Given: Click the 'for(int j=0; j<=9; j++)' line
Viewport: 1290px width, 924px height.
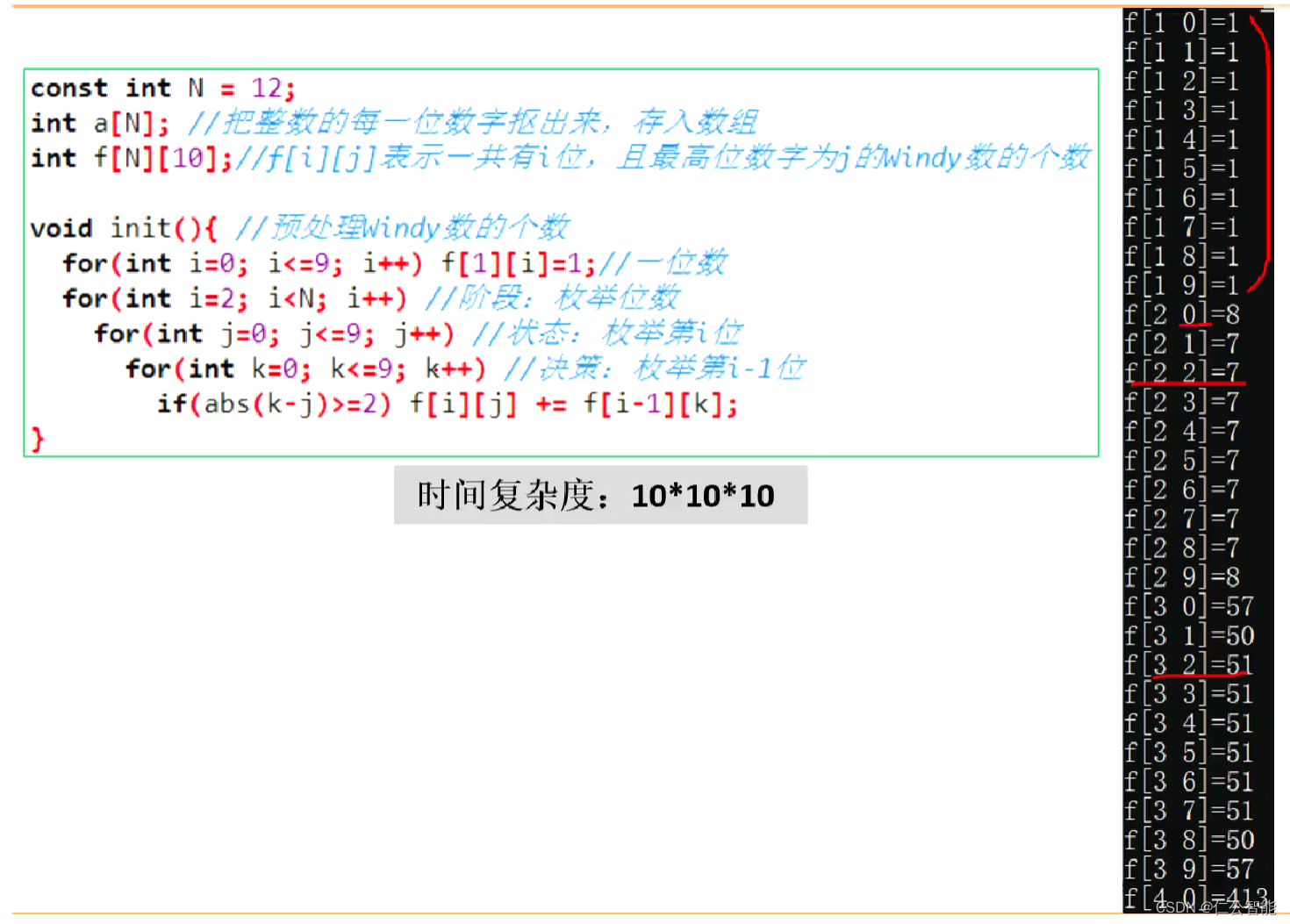Looking at the screenshot, I should pos(419,333).
